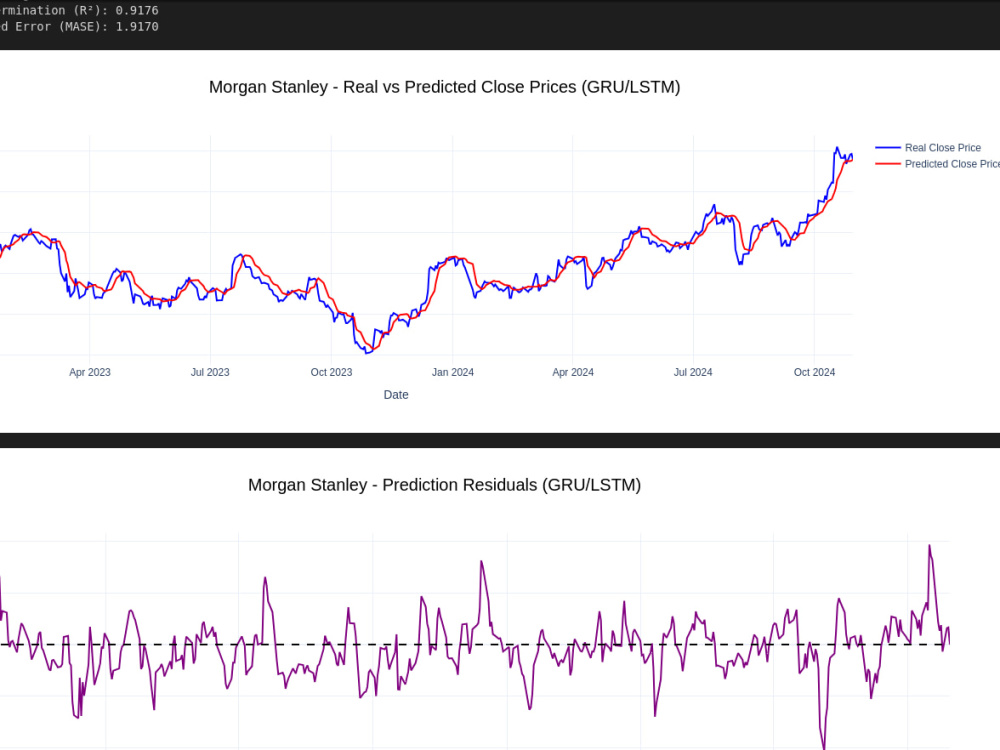Click the Apr 2024 axis label
1000x750 pixels.
(573, 372)
